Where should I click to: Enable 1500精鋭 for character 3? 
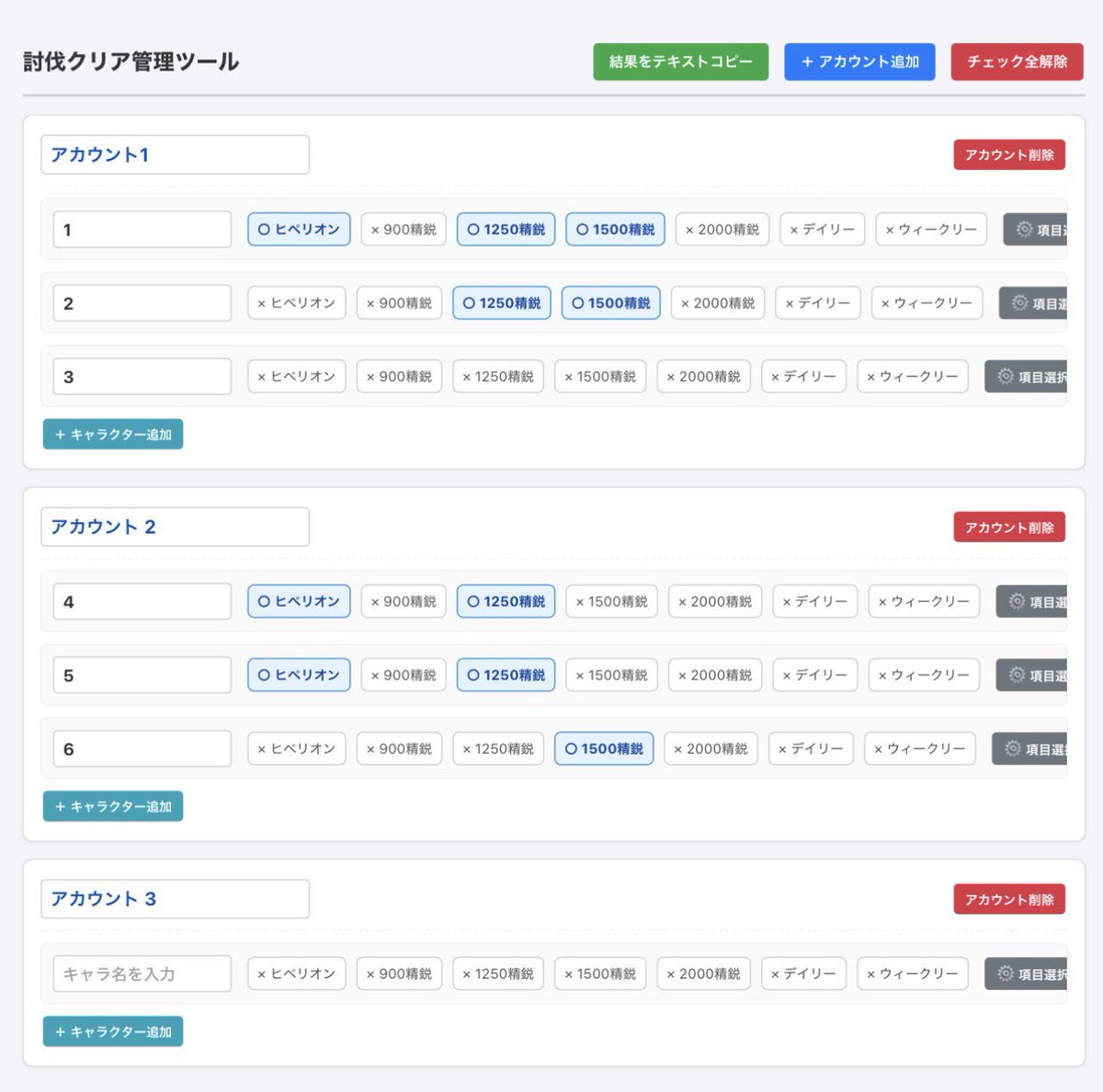[x=600, y=376]
